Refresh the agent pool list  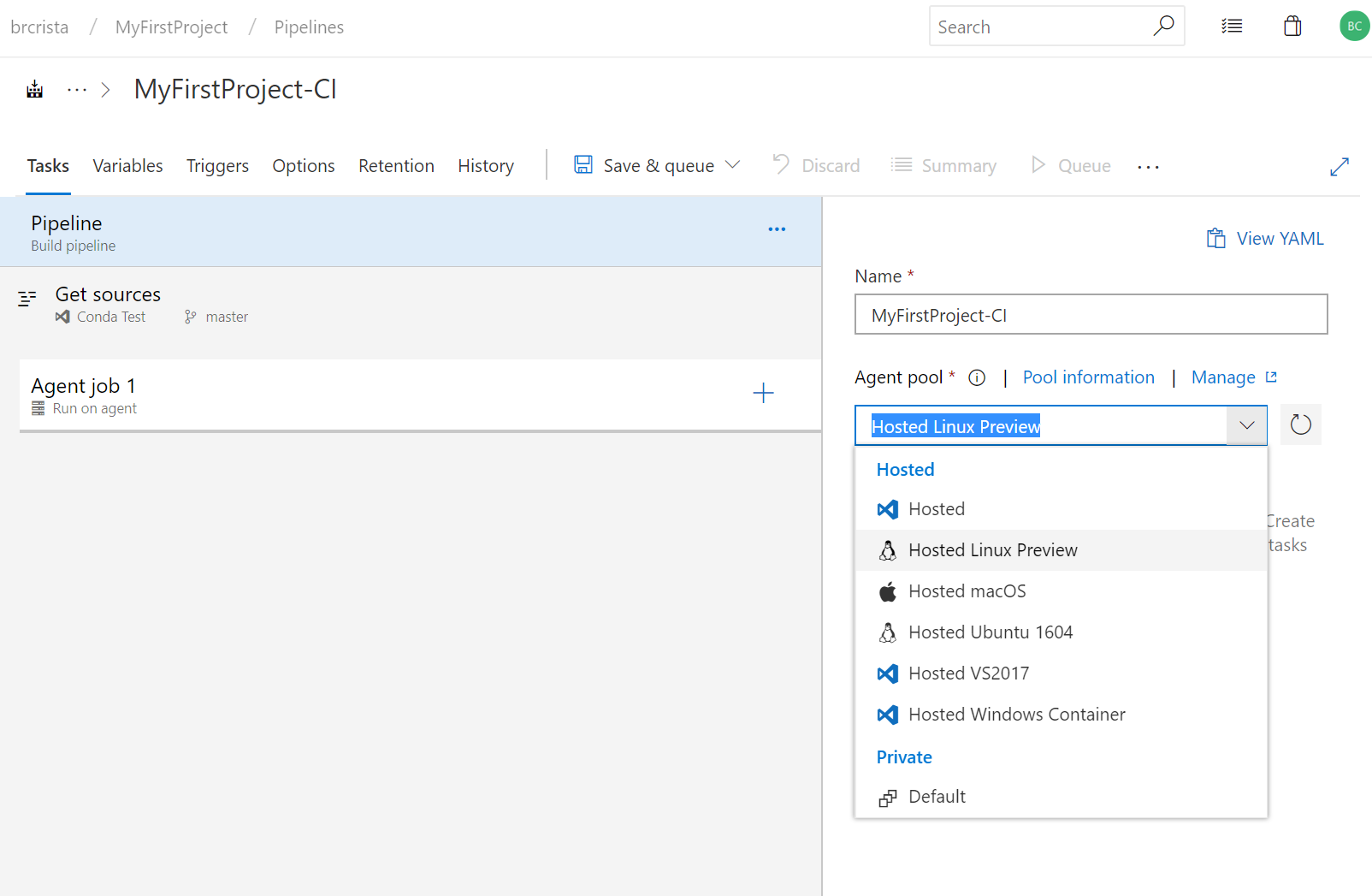pyautogui.click(x=1301, y=424)
